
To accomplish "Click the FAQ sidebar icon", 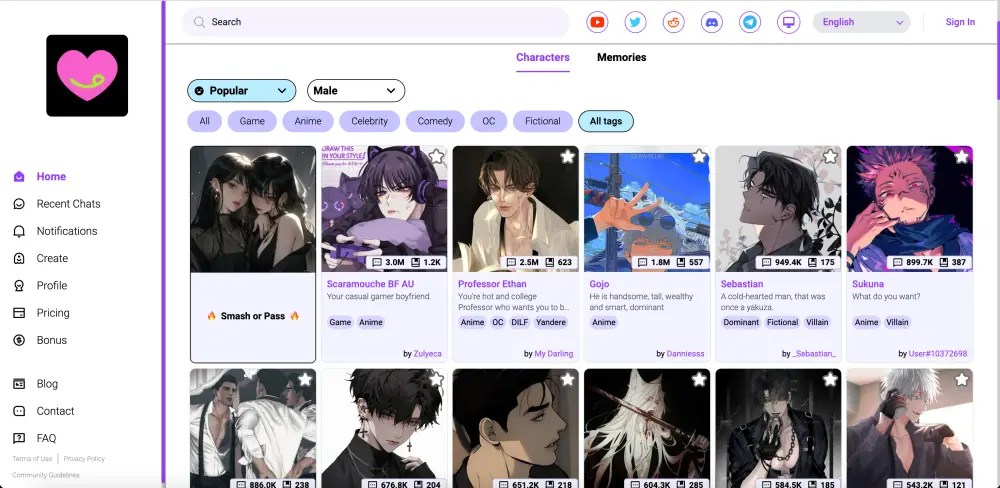I will pyautogui.click(x=19, y=438).
